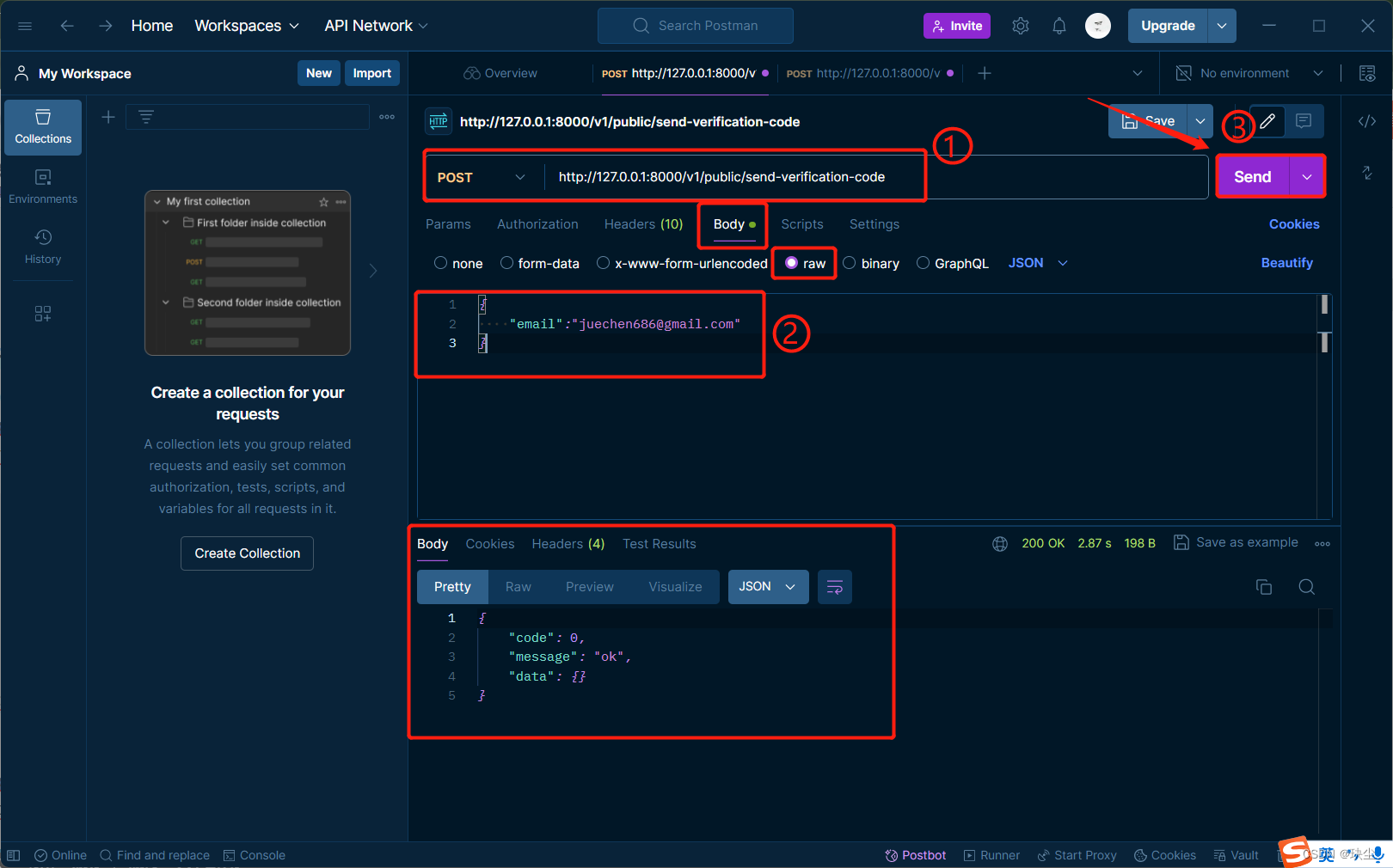The width and height of the screenshot is (1393, 868).
Task: Open Postbot from the status bar
Action: click(916, 855)
